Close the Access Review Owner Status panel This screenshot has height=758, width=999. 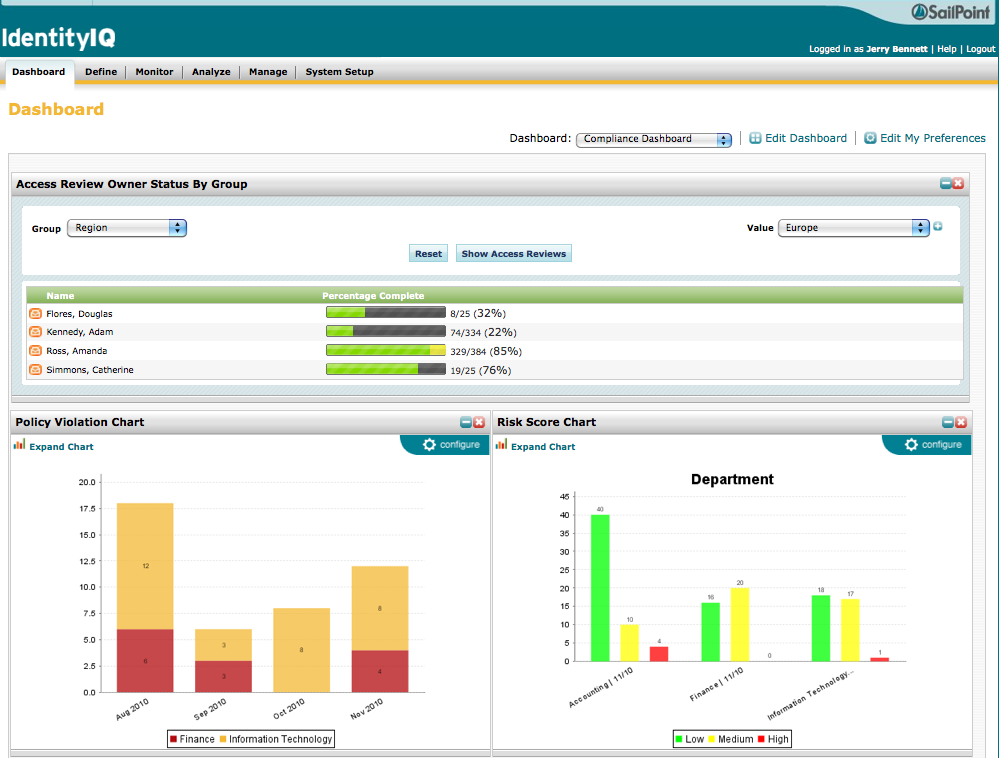tap(958, 183)
